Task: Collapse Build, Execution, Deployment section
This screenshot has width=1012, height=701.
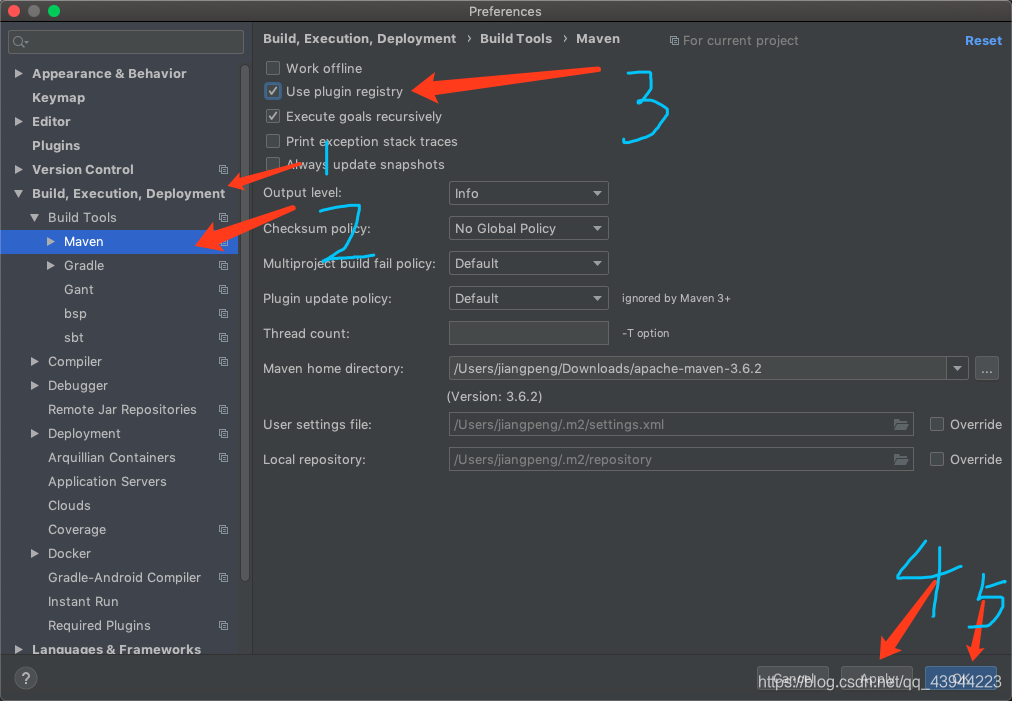Action: 19,194
